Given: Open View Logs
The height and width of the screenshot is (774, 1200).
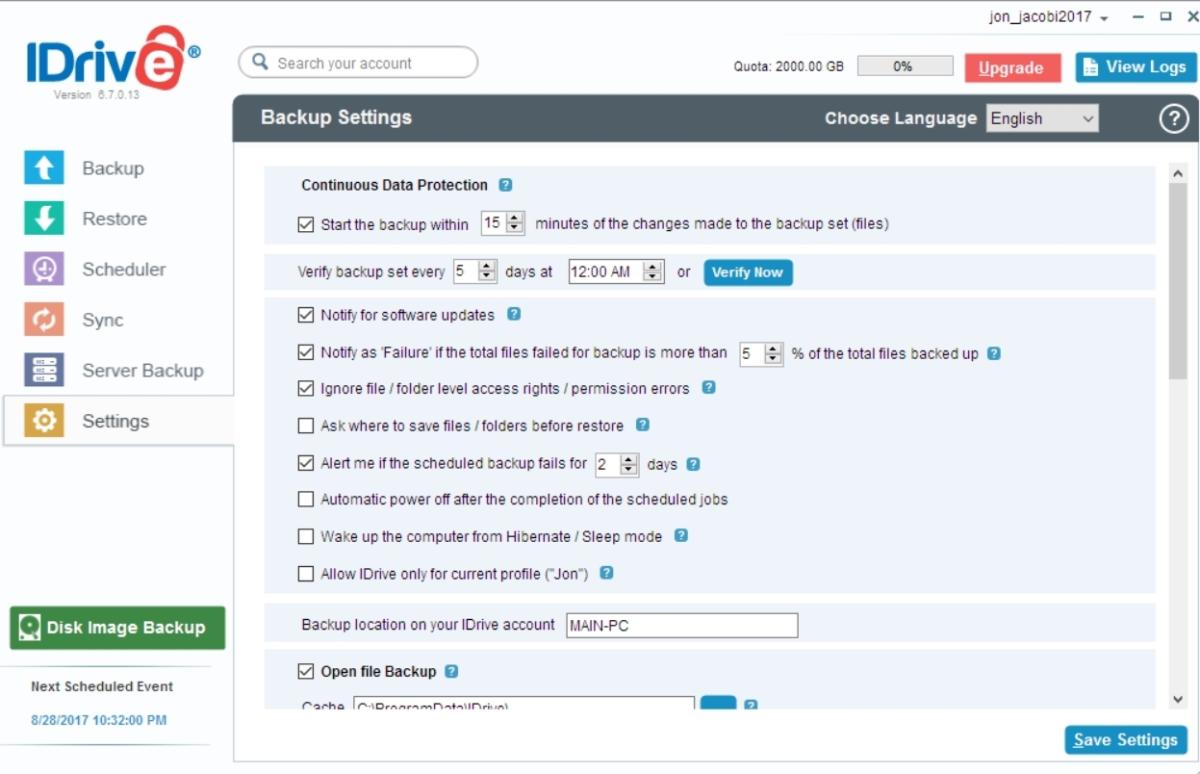Looking at the screenshot, I should (x=1136, y=67).
